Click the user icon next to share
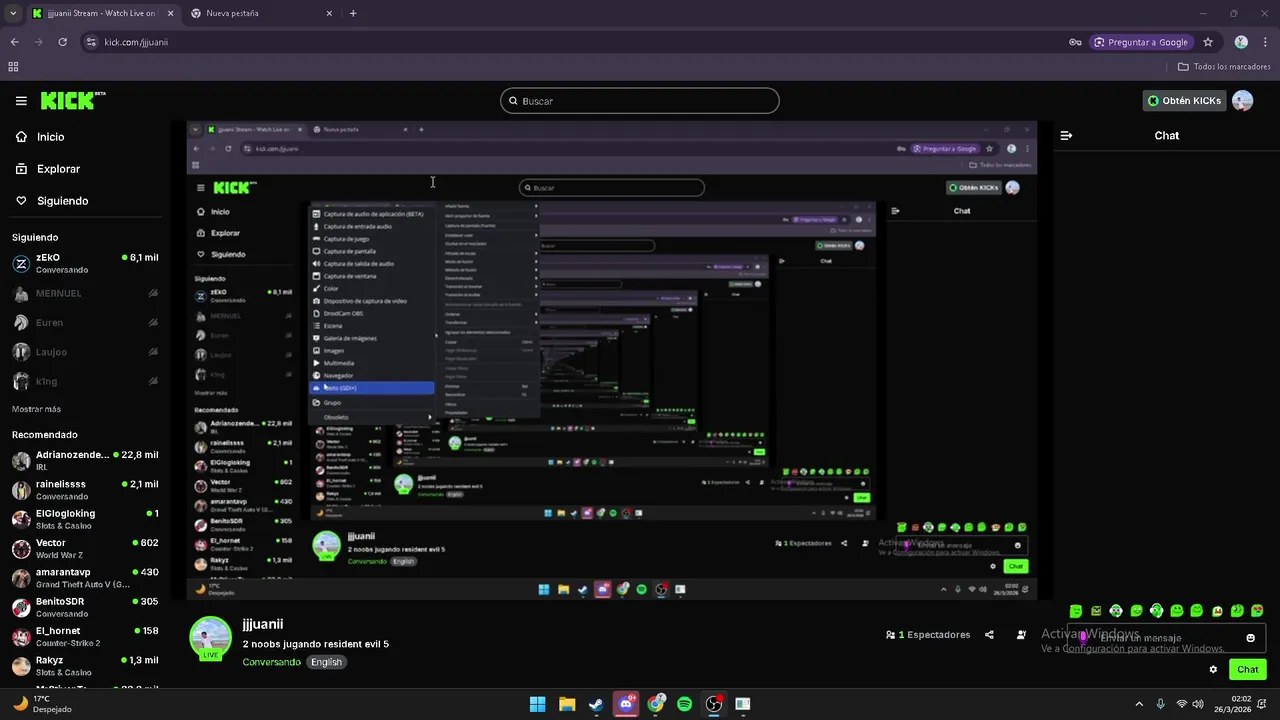 (1021, 635)
